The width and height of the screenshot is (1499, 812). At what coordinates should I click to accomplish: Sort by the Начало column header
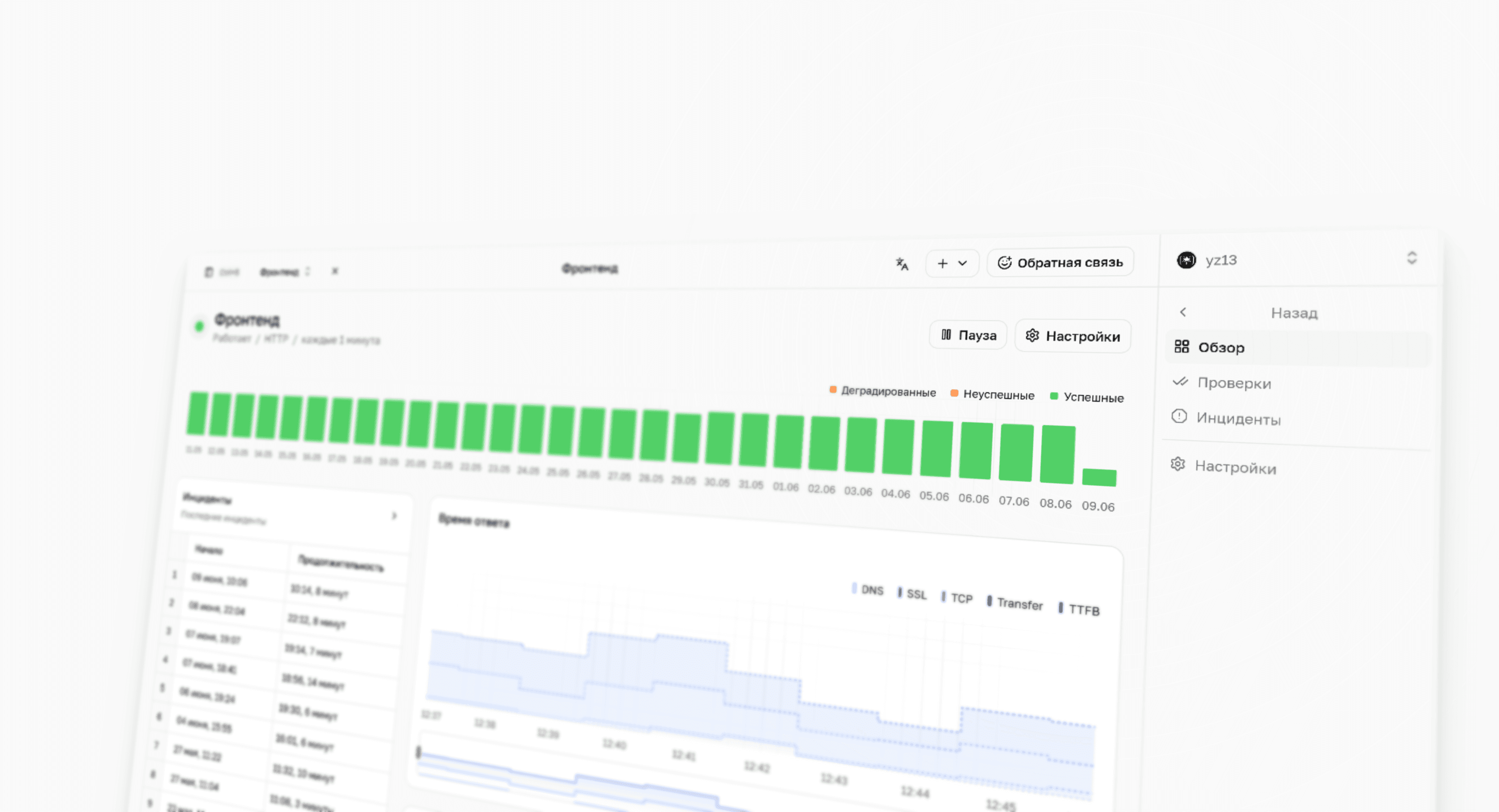click(209, 550)
